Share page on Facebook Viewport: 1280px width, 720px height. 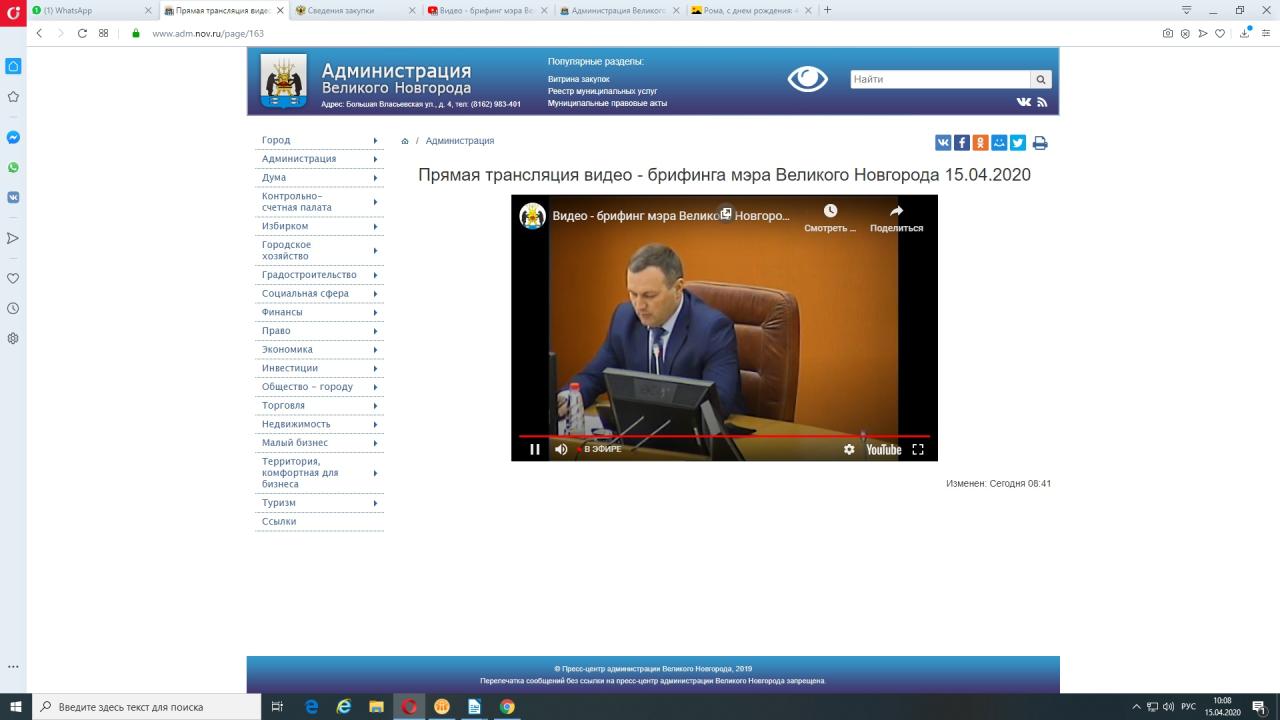pyautogui.click(x=961, y=143)
